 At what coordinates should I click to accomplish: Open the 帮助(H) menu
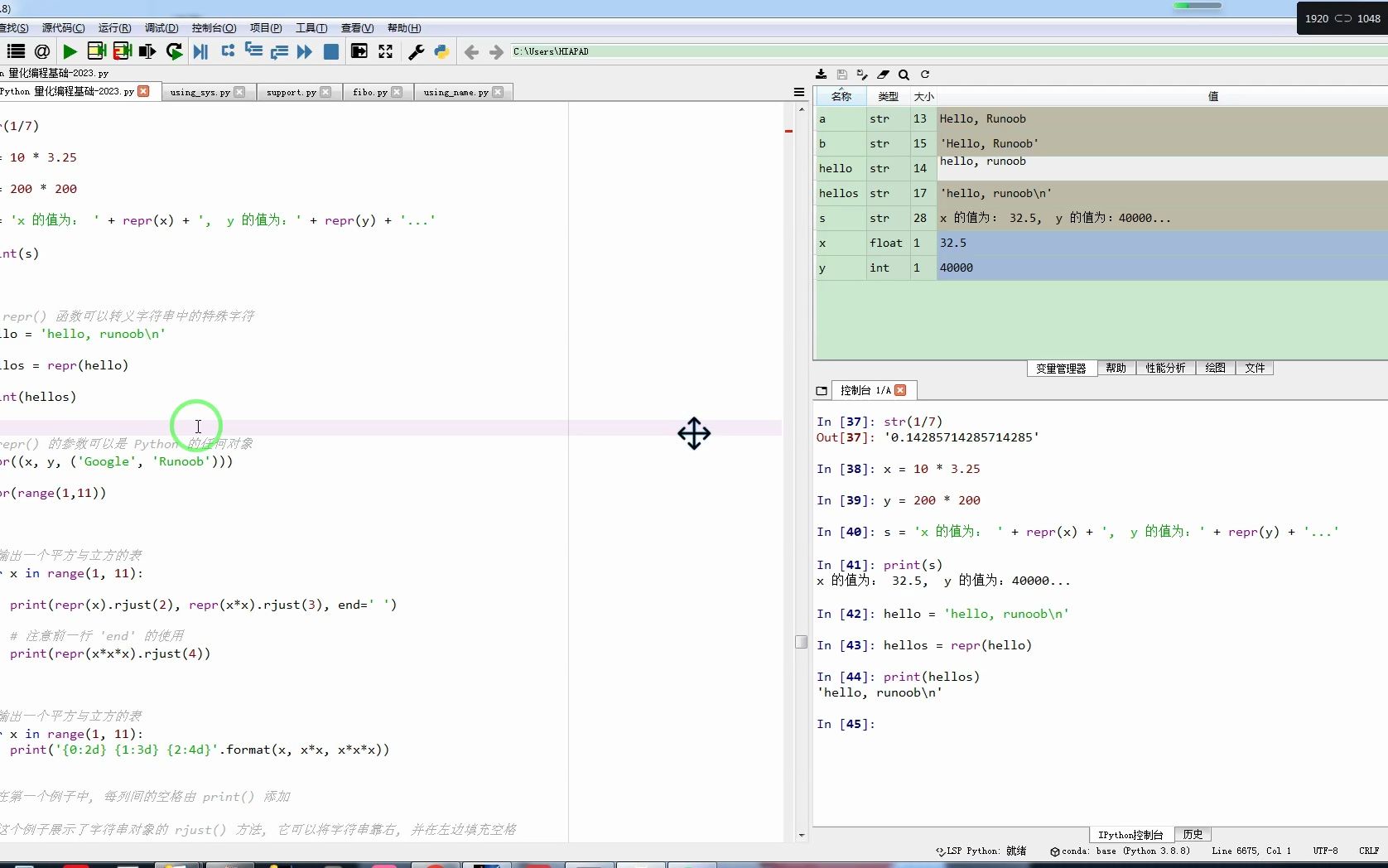[x=404, y=28]
